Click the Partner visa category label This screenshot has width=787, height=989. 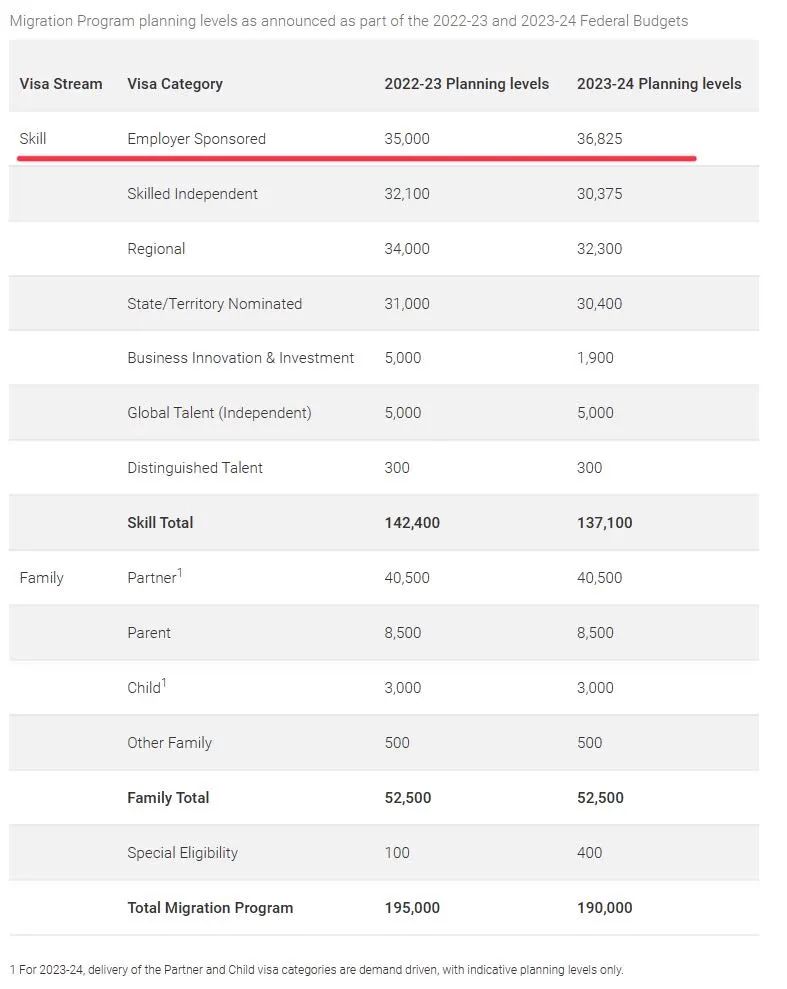[152, 578]
